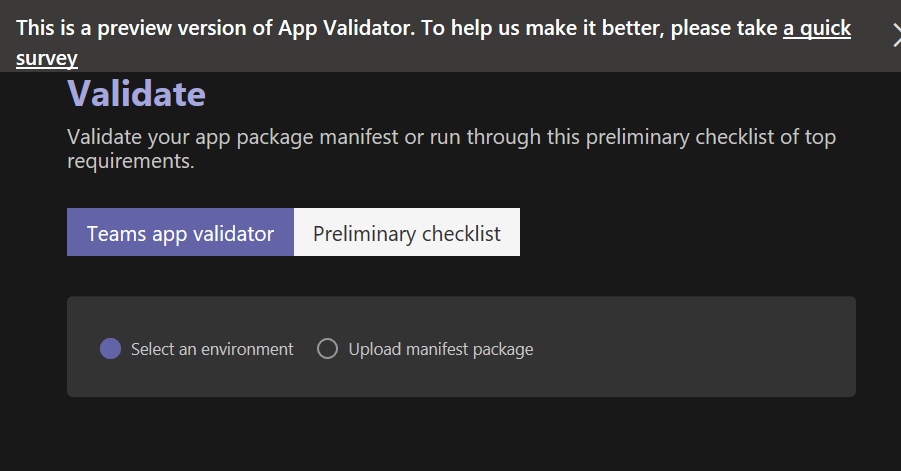
Task: Click the Validate page heading
Action: tap(136, 94)
